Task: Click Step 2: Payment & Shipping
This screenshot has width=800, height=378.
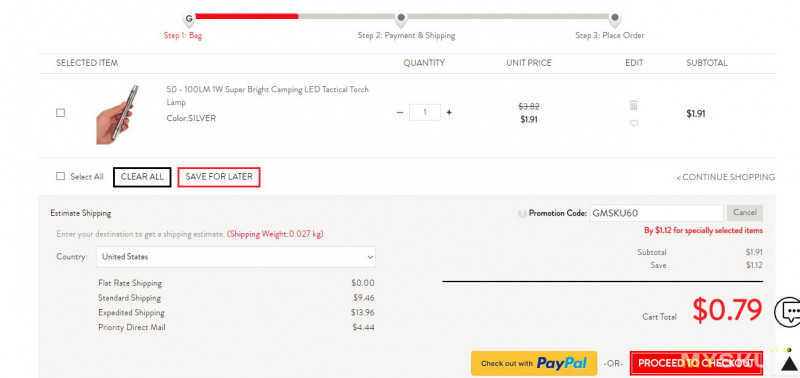Action: (x=406, y=35)
